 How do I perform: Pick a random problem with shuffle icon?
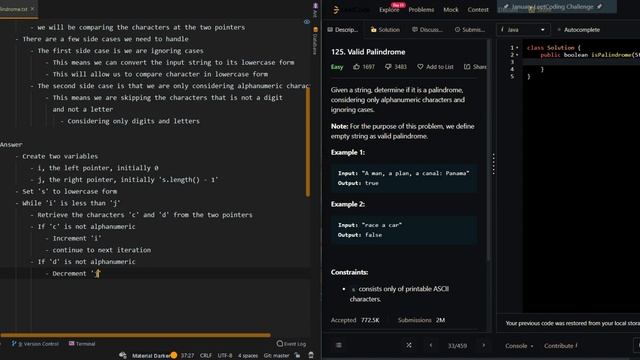[409, 345]
